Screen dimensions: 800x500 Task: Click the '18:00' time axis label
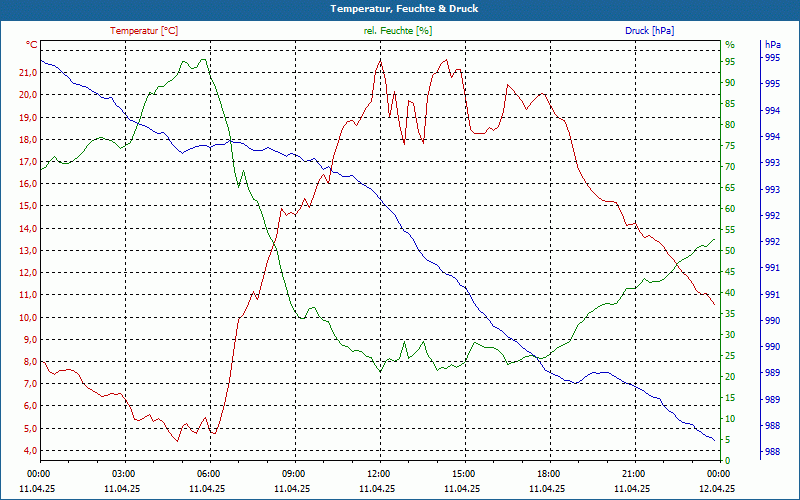point(549,473)
